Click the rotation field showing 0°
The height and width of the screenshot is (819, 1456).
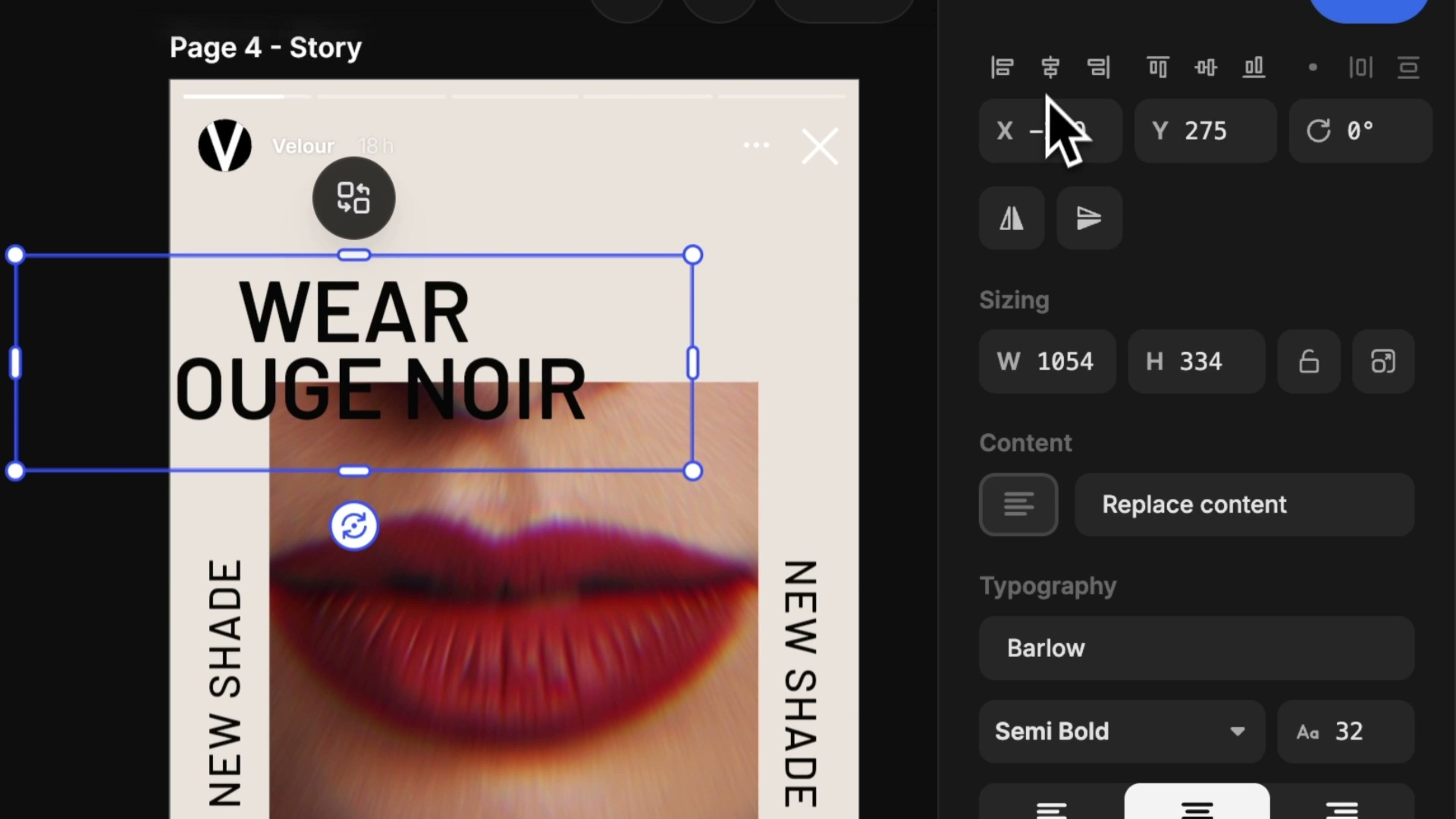[1360, 131]
